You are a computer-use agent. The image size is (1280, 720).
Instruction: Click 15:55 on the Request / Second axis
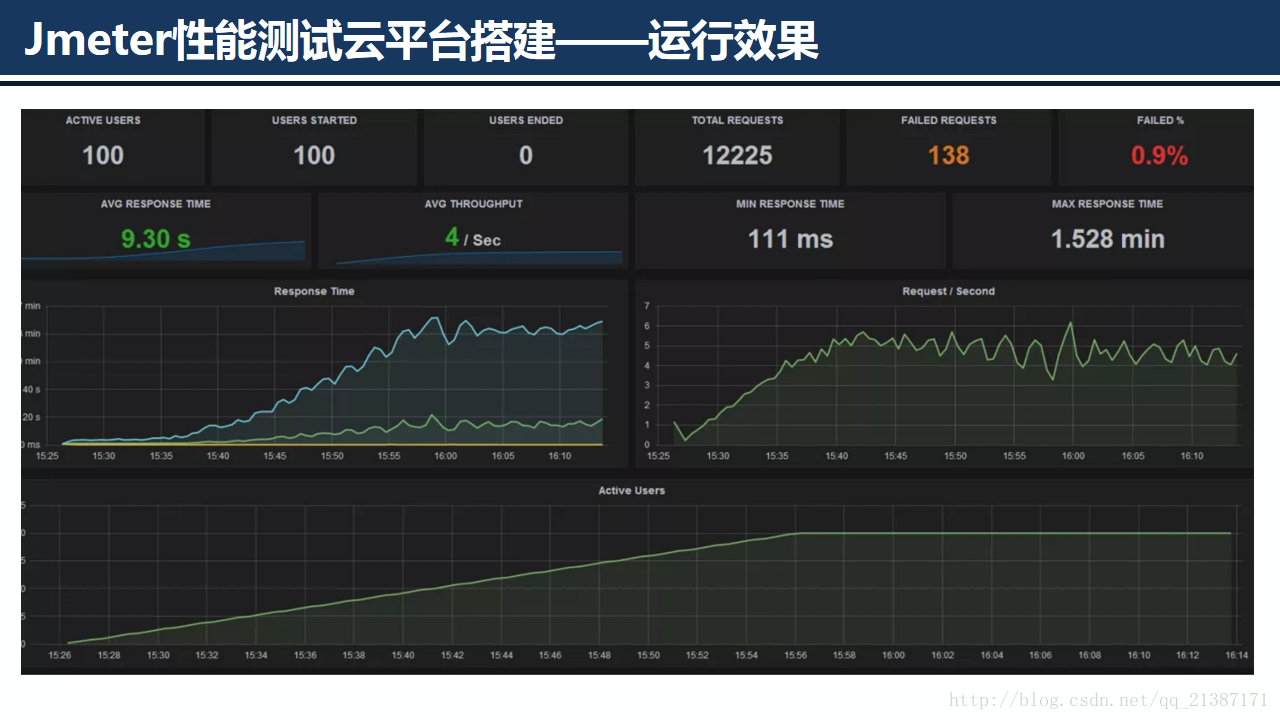[1014, 456]
